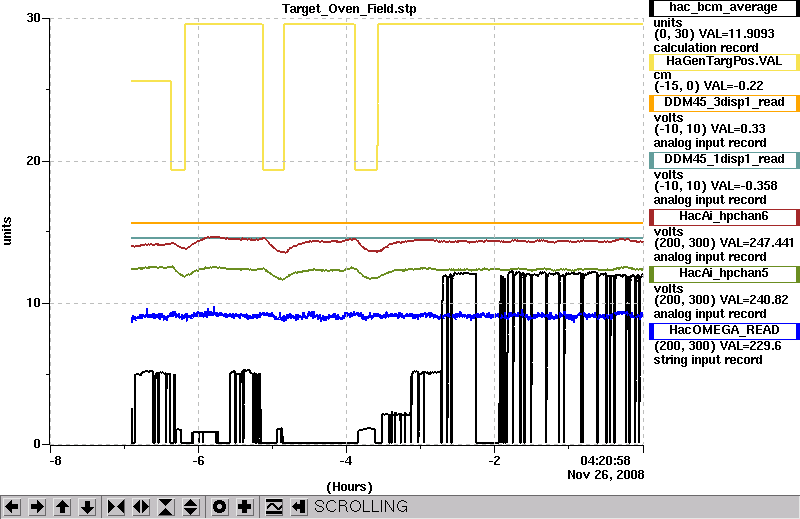Click the SCROLLING status text
Viewport: 800px width, 519px height.
(x=361, y=506)
